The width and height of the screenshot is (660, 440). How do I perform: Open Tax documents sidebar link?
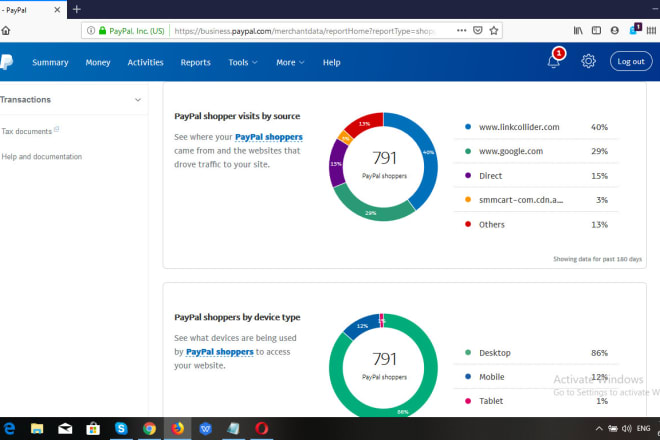(27, 131)
